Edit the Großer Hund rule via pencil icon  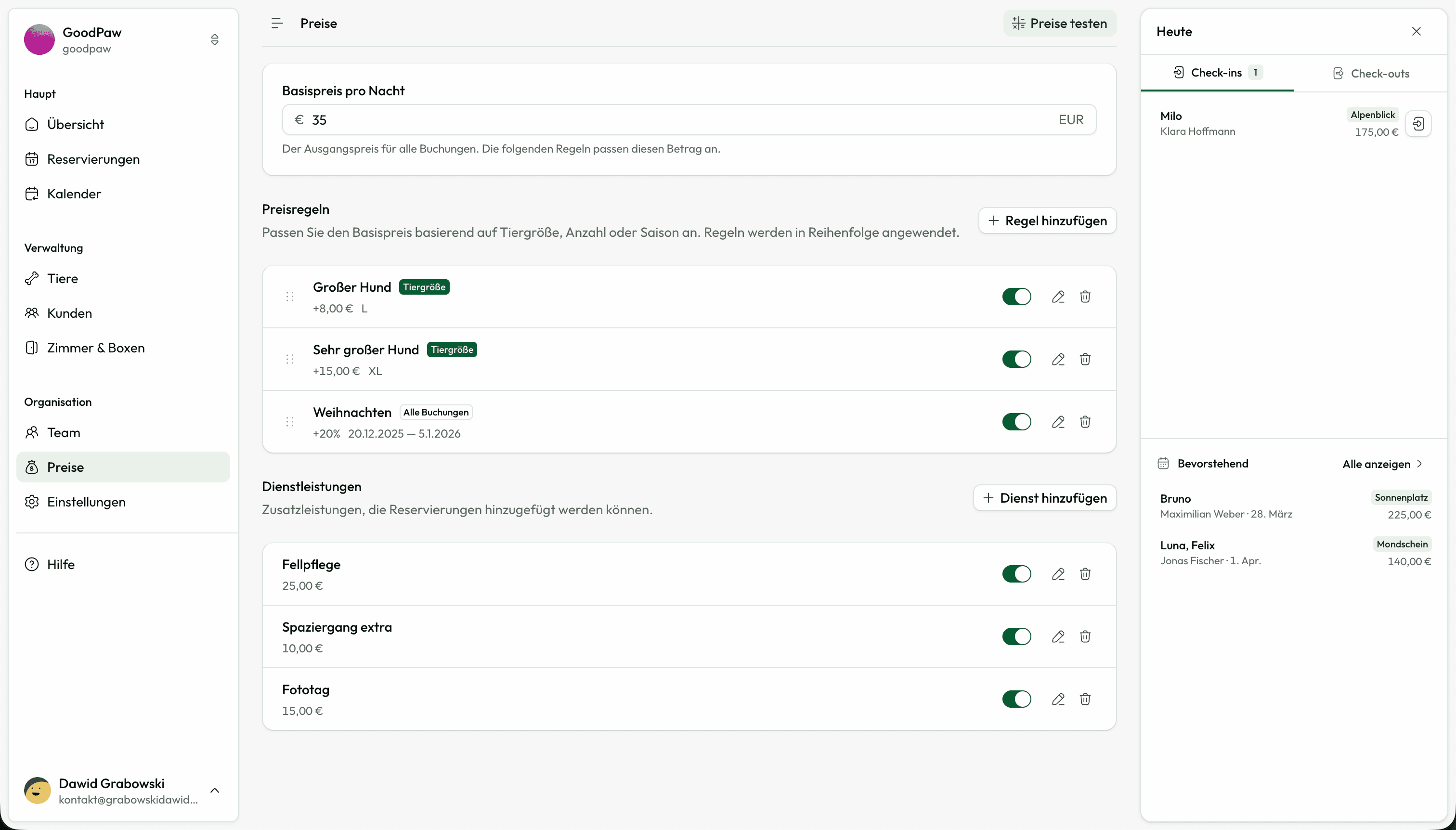click(1058, 297)
